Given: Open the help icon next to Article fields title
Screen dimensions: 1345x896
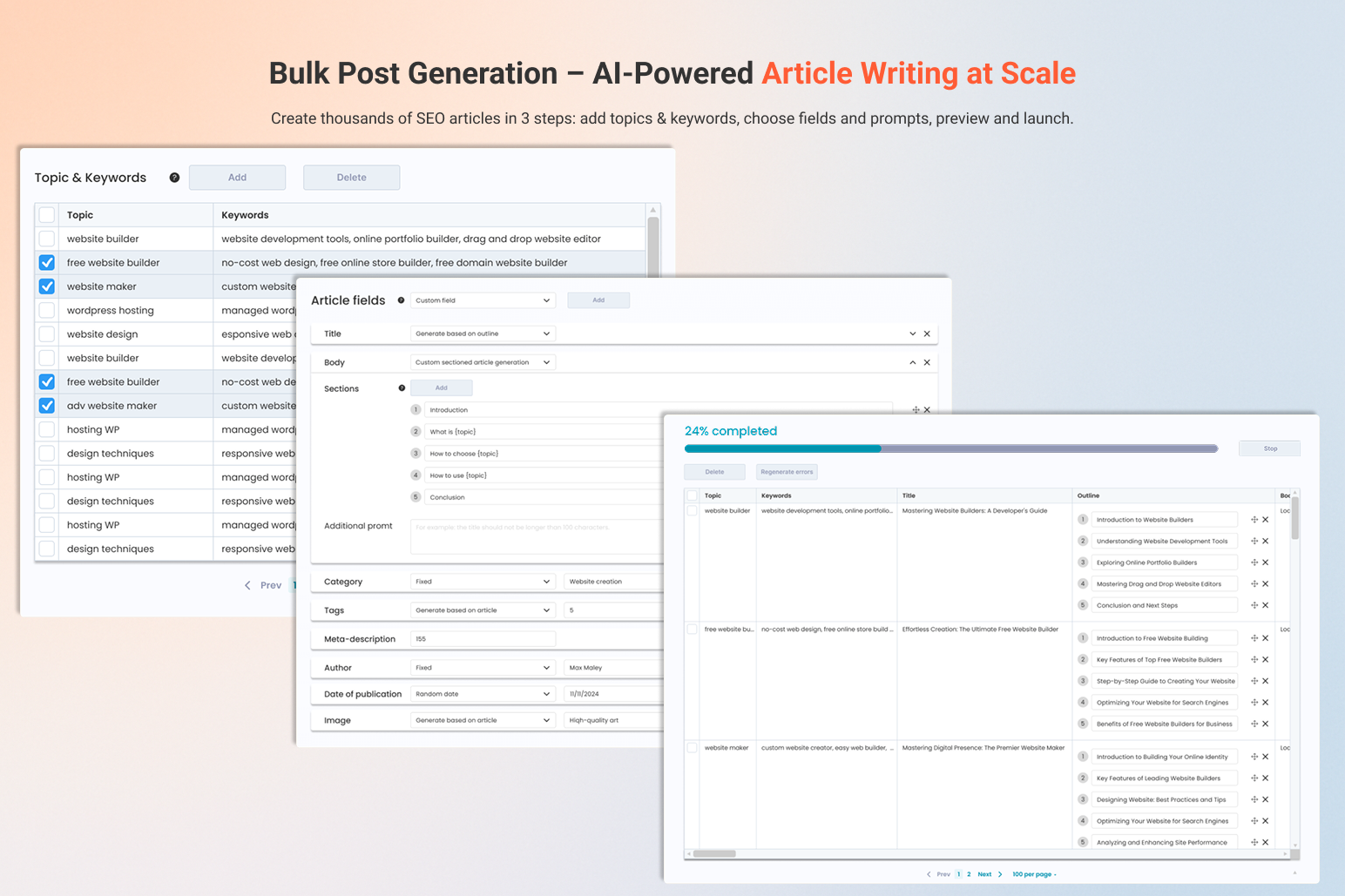Looking at the screenshot, I should (400, 300).
